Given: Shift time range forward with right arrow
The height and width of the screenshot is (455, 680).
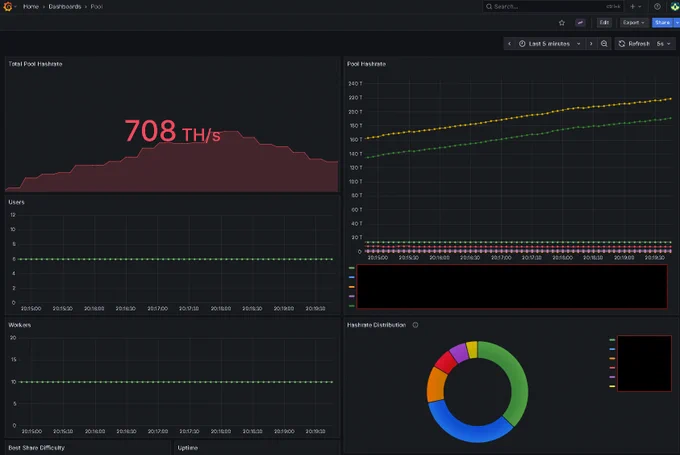Looking at the screenshot, I should (x=591, y=44).
